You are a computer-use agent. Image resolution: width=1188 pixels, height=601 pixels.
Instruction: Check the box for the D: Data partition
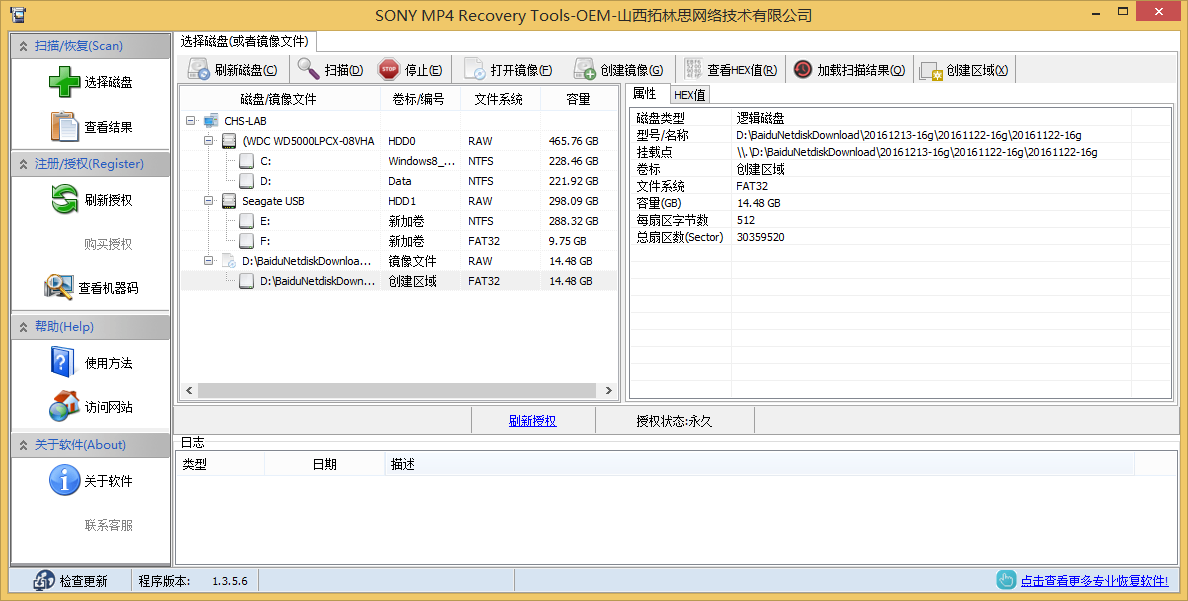(x=246, y=181)
